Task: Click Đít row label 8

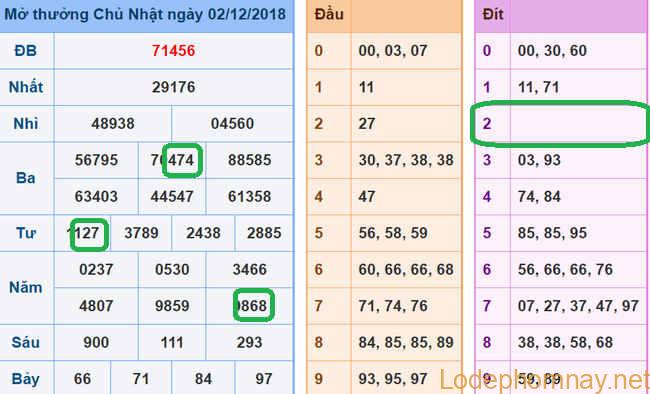Action: tap(487, 343)
